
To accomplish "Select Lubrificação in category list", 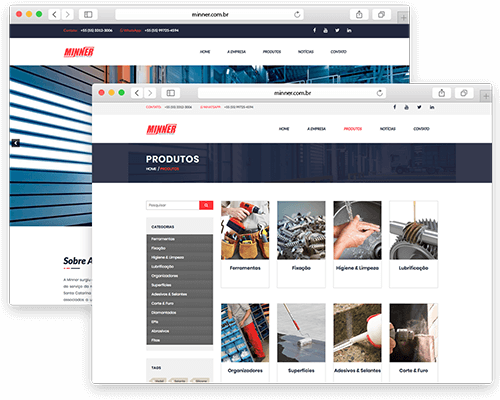I will point(180,267).
